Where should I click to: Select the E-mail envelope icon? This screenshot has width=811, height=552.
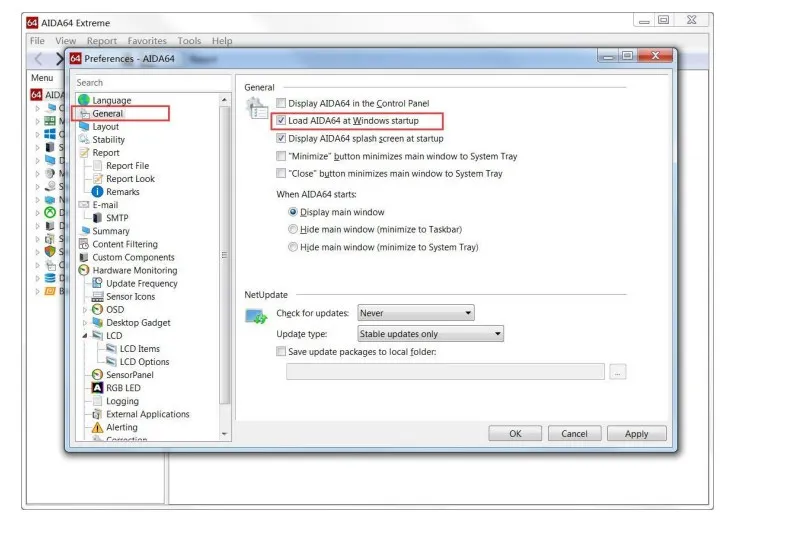click(84, 205)
